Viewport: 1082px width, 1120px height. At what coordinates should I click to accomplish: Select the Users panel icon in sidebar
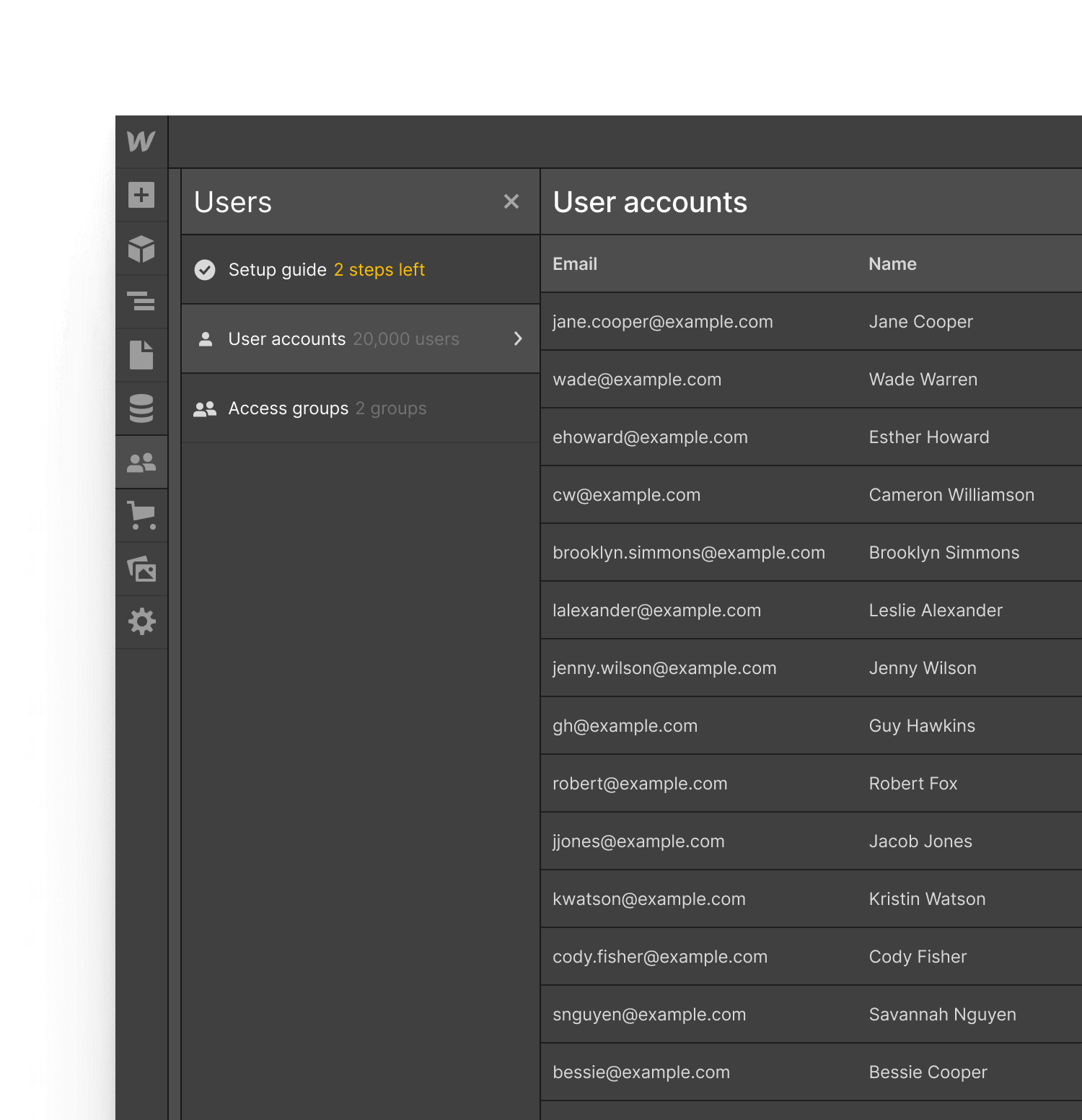[142, 463]
